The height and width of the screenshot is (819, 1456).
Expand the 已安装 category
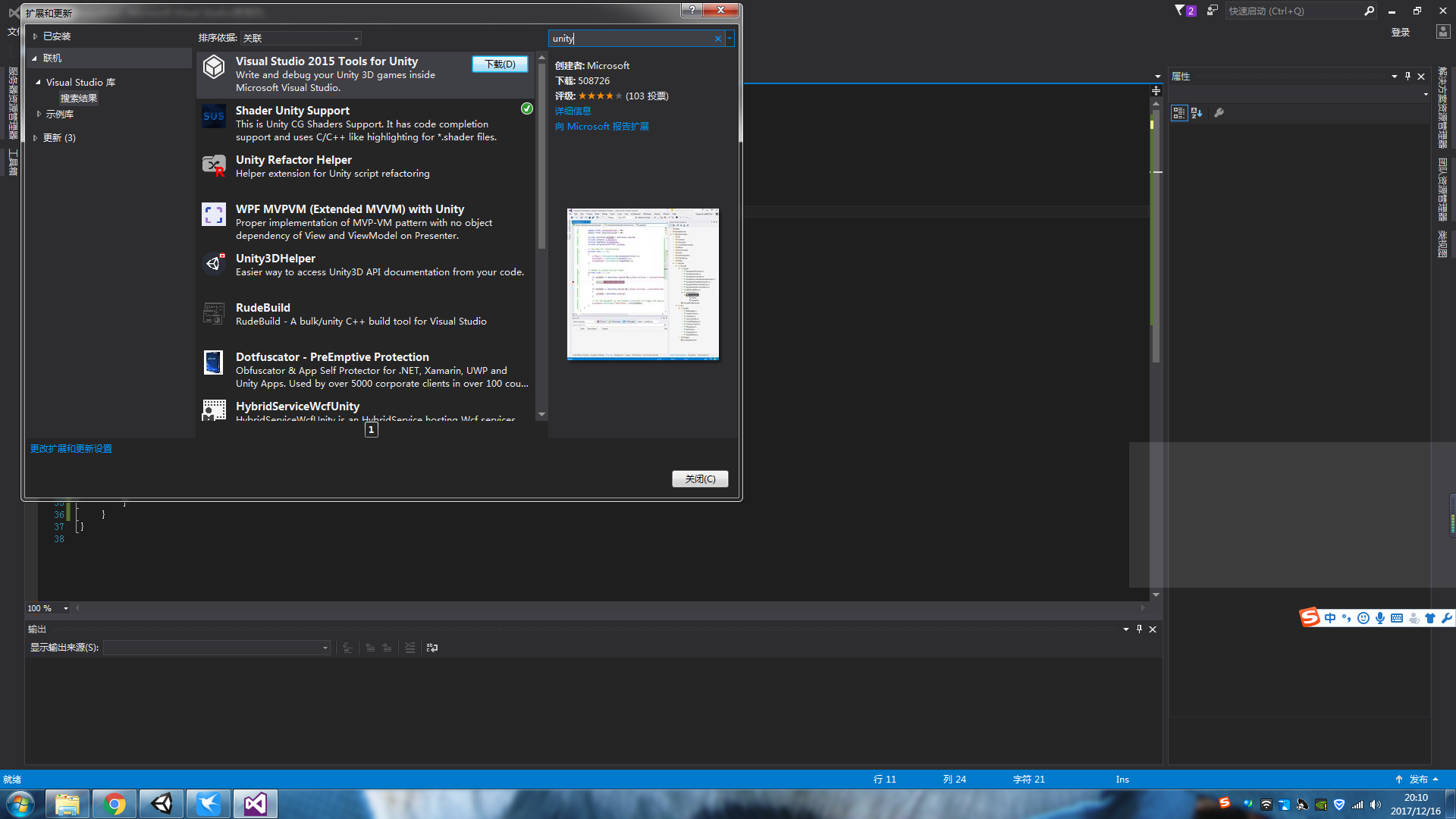pyautogui.click(x=35, y=36)
